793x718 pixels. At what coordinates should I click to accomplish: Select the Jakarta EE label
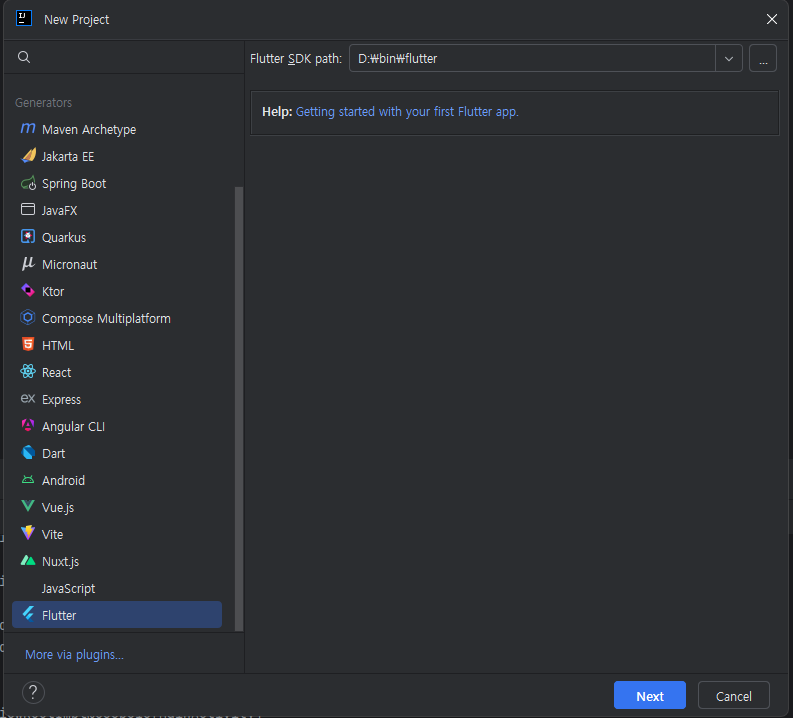point(68,157)
